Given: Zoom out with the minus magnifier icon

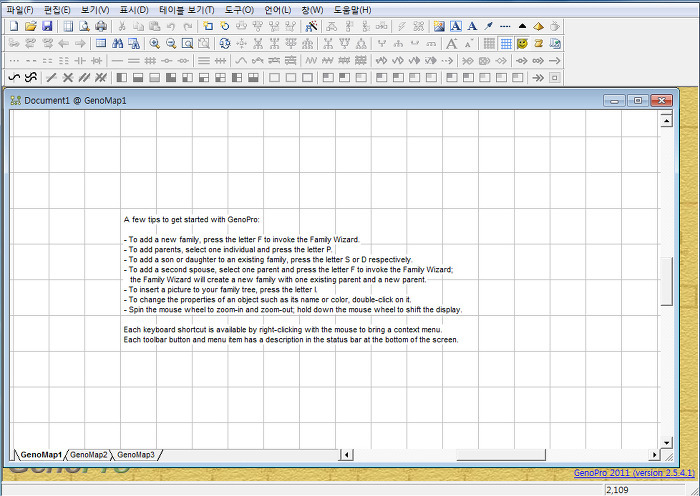Looking at the screenshot, I should click(x=171, y=43).
